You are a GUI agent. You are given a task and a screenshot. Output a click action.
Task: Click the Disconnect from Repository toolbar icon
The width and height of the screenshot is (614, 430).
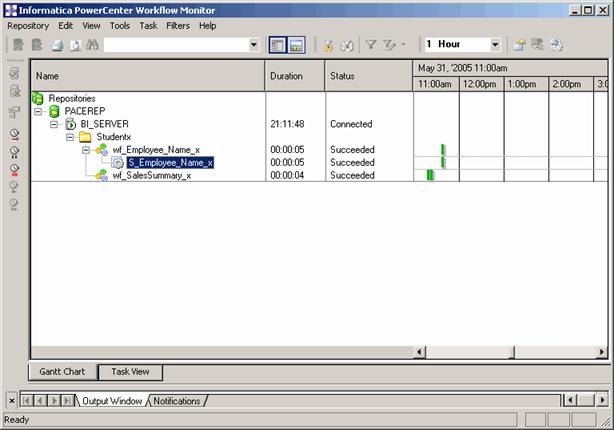[37, 45]
